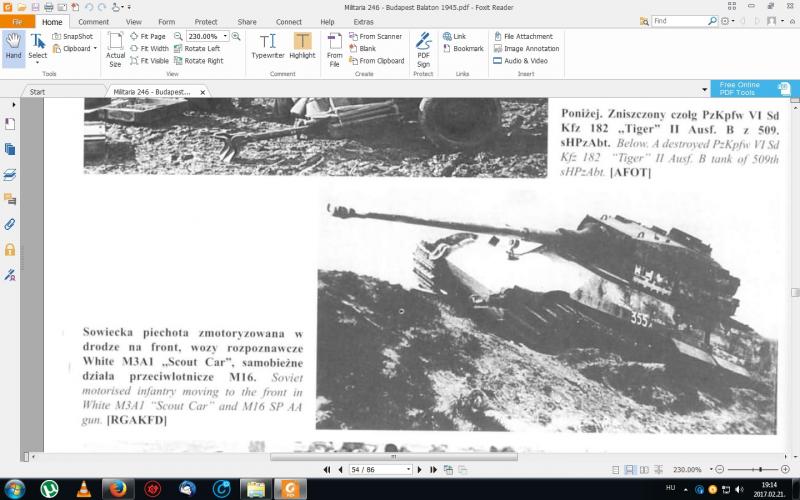
Task: Open the Layers side panel
Action: 10,174
